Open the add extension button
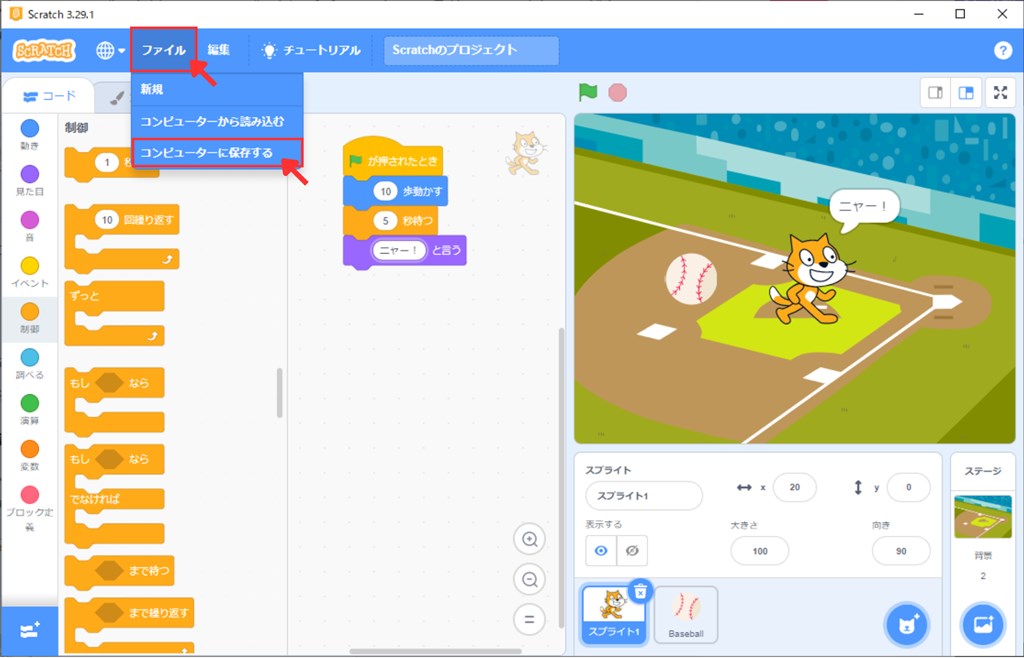1024x658 pixels. pyautogui.click(x=29, y=631)
